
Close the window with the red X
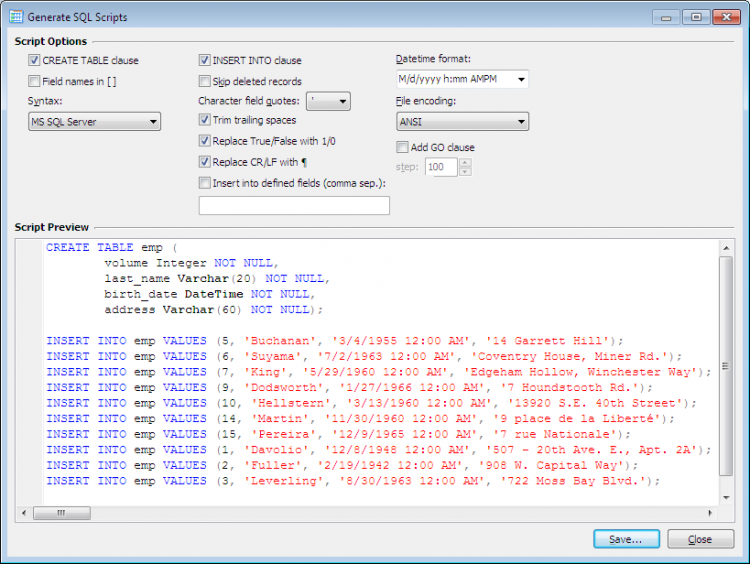(x=726, y=17)
